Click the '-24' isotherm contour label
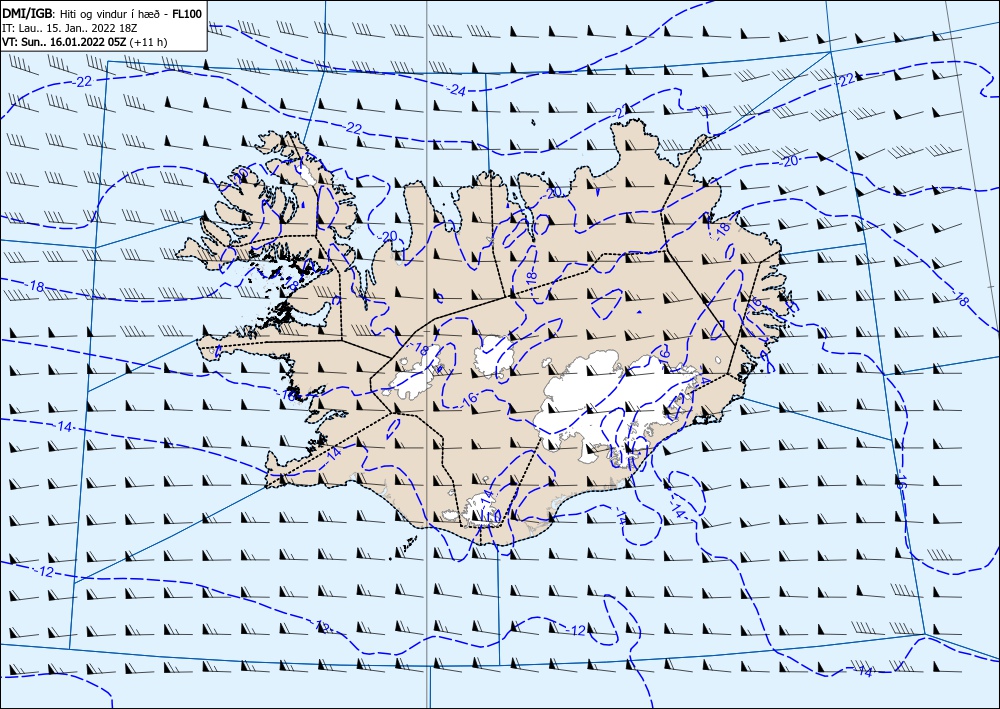Viewport: 1000px width, 709px height. (x=457, y=90)
